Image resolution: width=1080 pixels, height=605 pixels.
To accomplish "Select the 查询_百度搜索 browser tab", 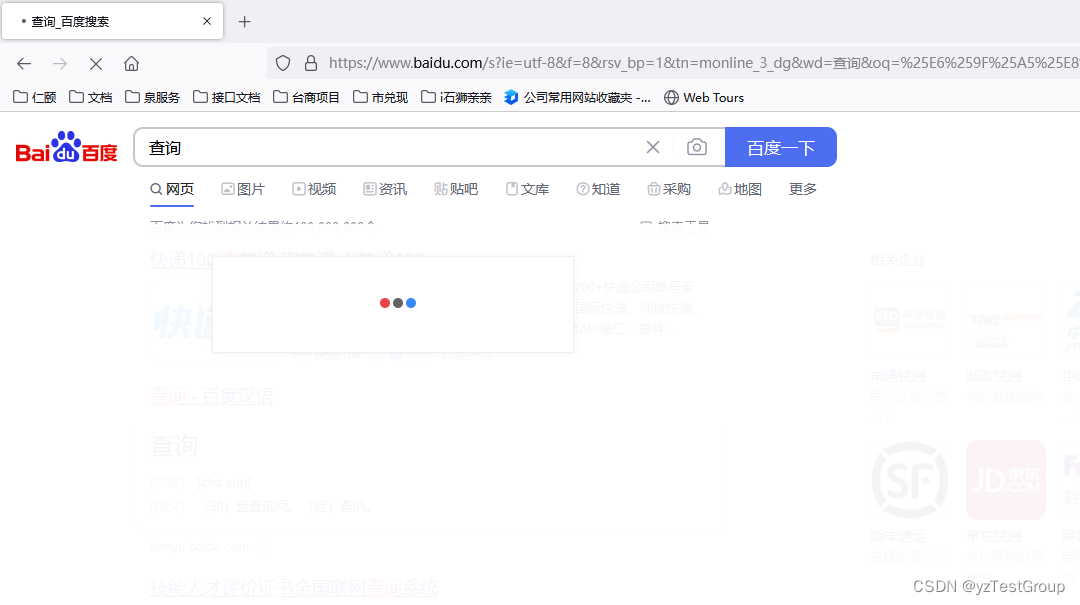I will click(113, 21).
